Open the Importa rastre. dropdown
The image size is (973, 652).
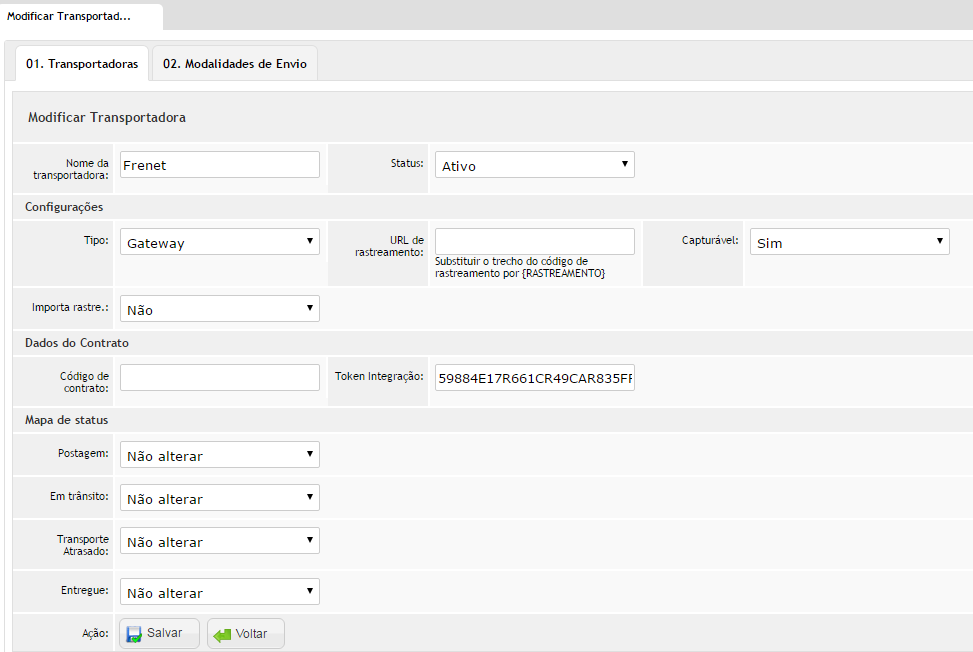[x=219, y=309]
